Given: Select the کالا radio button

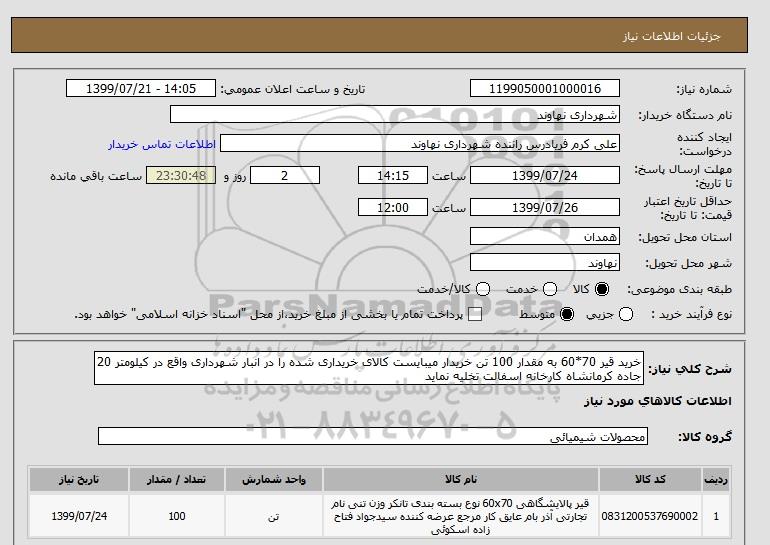Looking at the screenshot, I should tap(602, 289).
